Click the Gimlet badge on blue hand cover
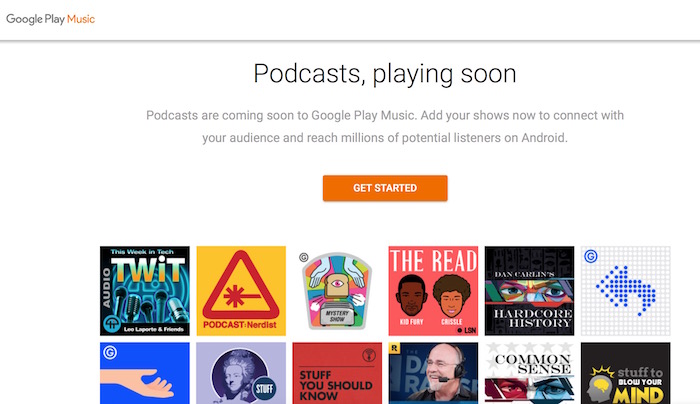Image resolution: width=700 pixels, height=404 pixels. coord(110,352)
